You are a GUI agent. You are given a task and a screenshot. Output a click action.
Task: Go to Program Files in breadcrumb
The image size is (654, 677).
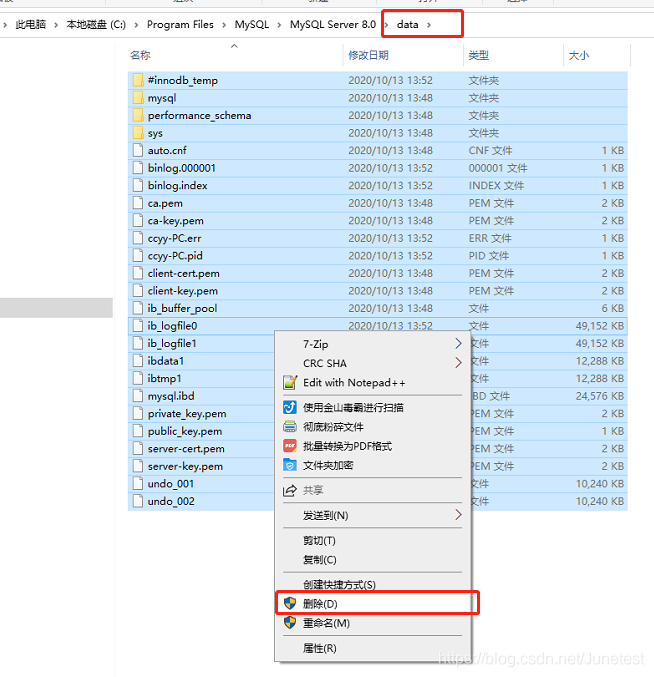pyautogui.click(x=180, y=25)
